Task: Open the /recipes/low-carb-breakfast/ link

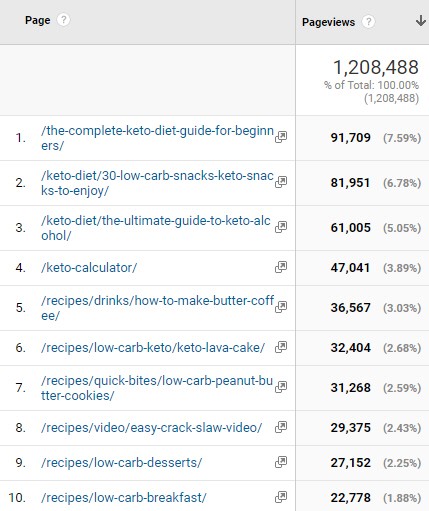Action: [124, 498]
